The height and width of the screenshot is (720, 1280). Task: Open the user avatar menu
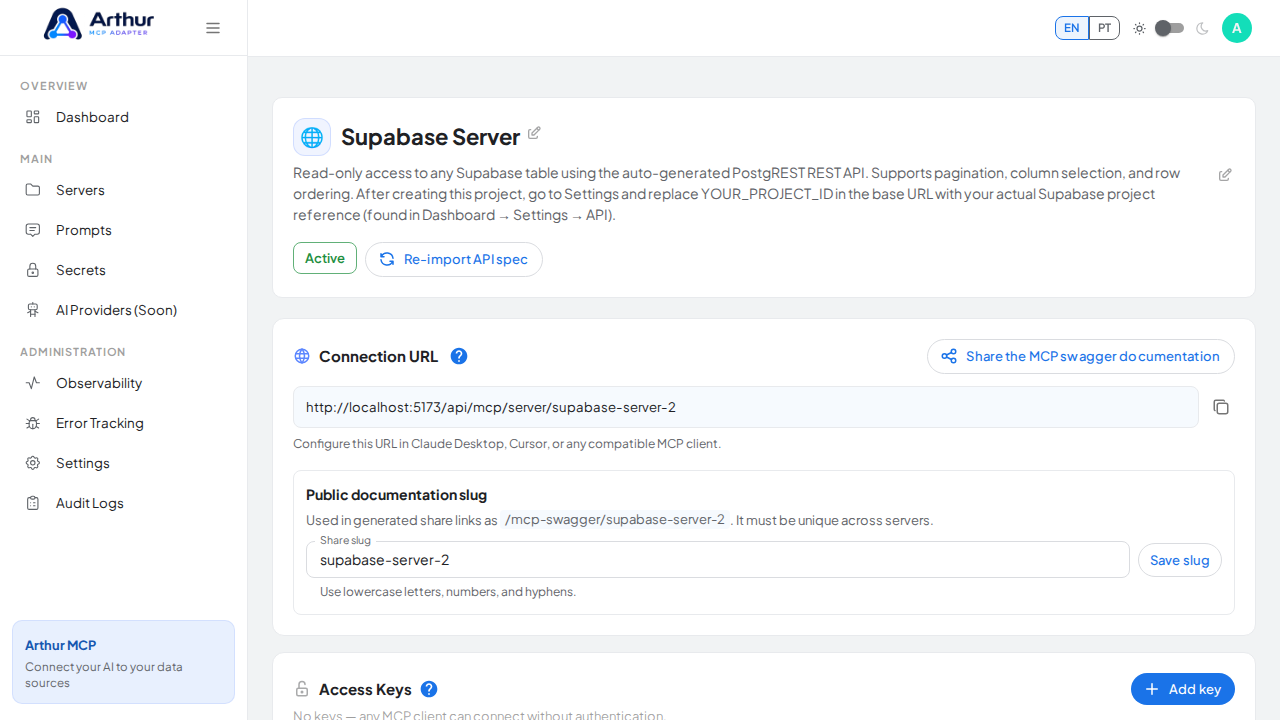pyautogui.click(x=1237, y=28)
